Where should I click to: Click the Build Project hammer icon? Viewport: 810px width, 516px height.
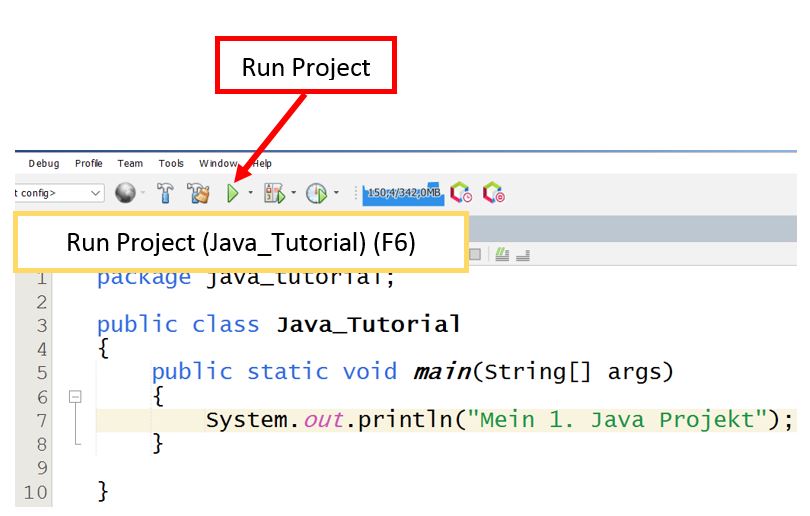[x=165, y=193]
